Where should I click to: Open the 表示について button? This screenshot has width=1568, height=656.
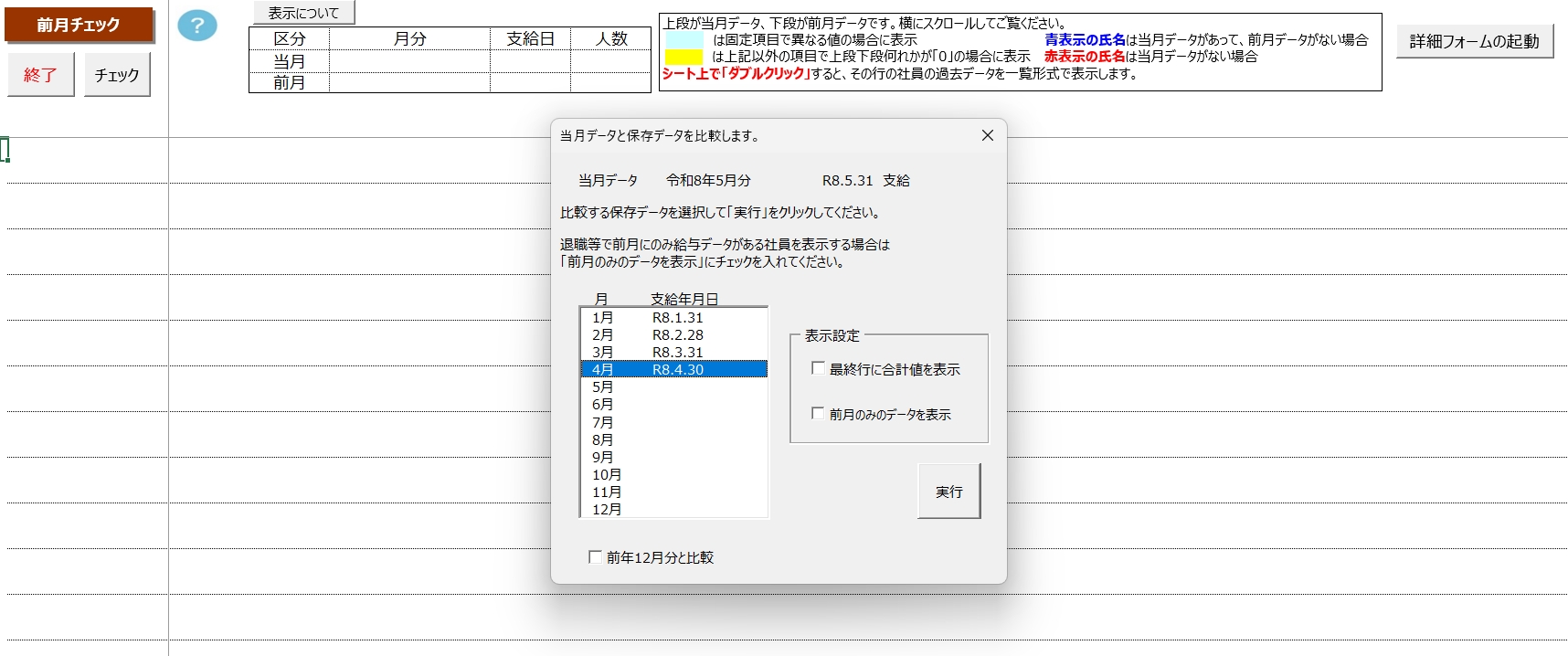point(303,13)
